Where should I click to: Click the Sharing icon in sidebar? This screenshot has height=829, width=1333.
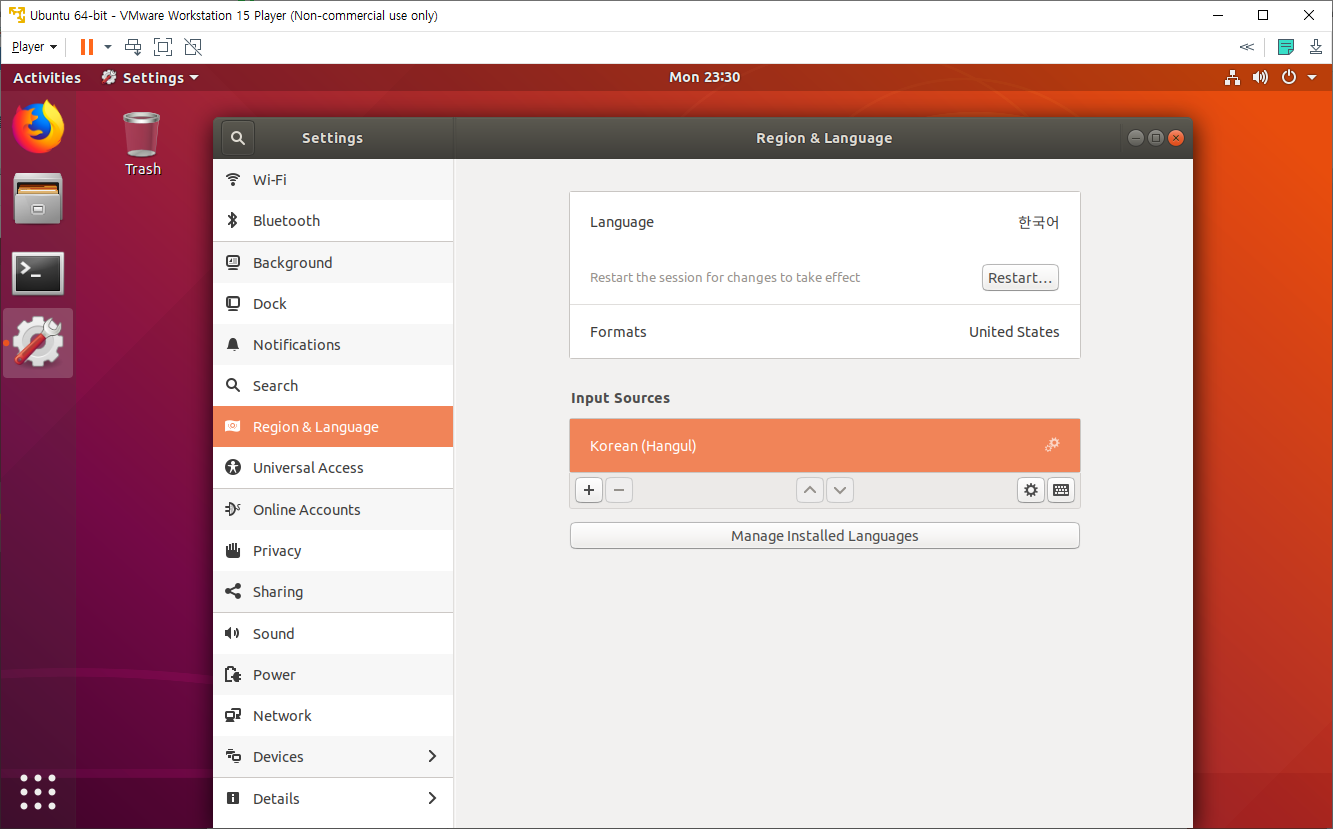tap(233, 591)
